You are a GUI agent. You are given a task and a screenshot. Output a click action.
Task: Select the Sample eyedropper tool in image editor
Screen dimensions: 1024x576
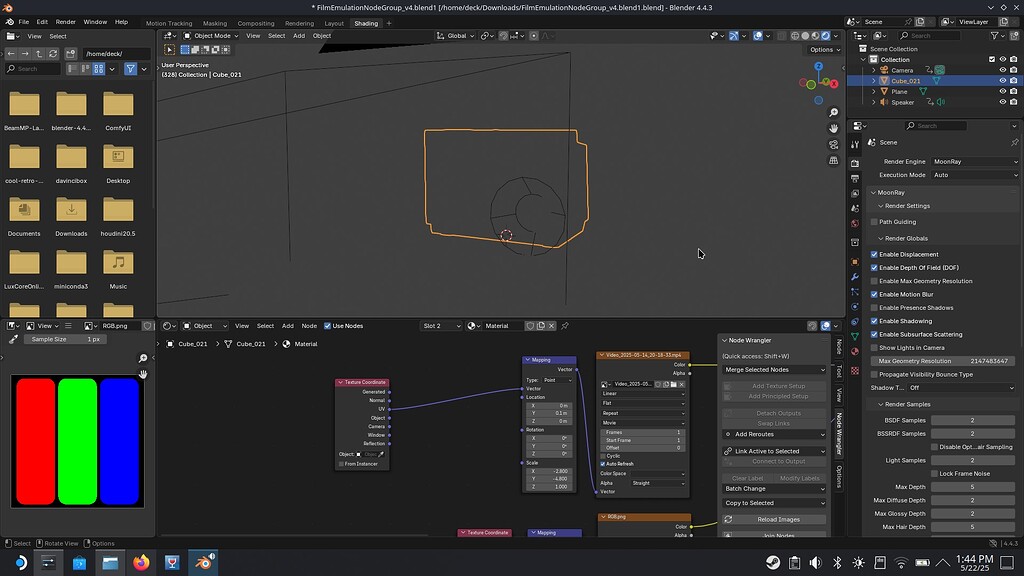click(x=13, y=340)
